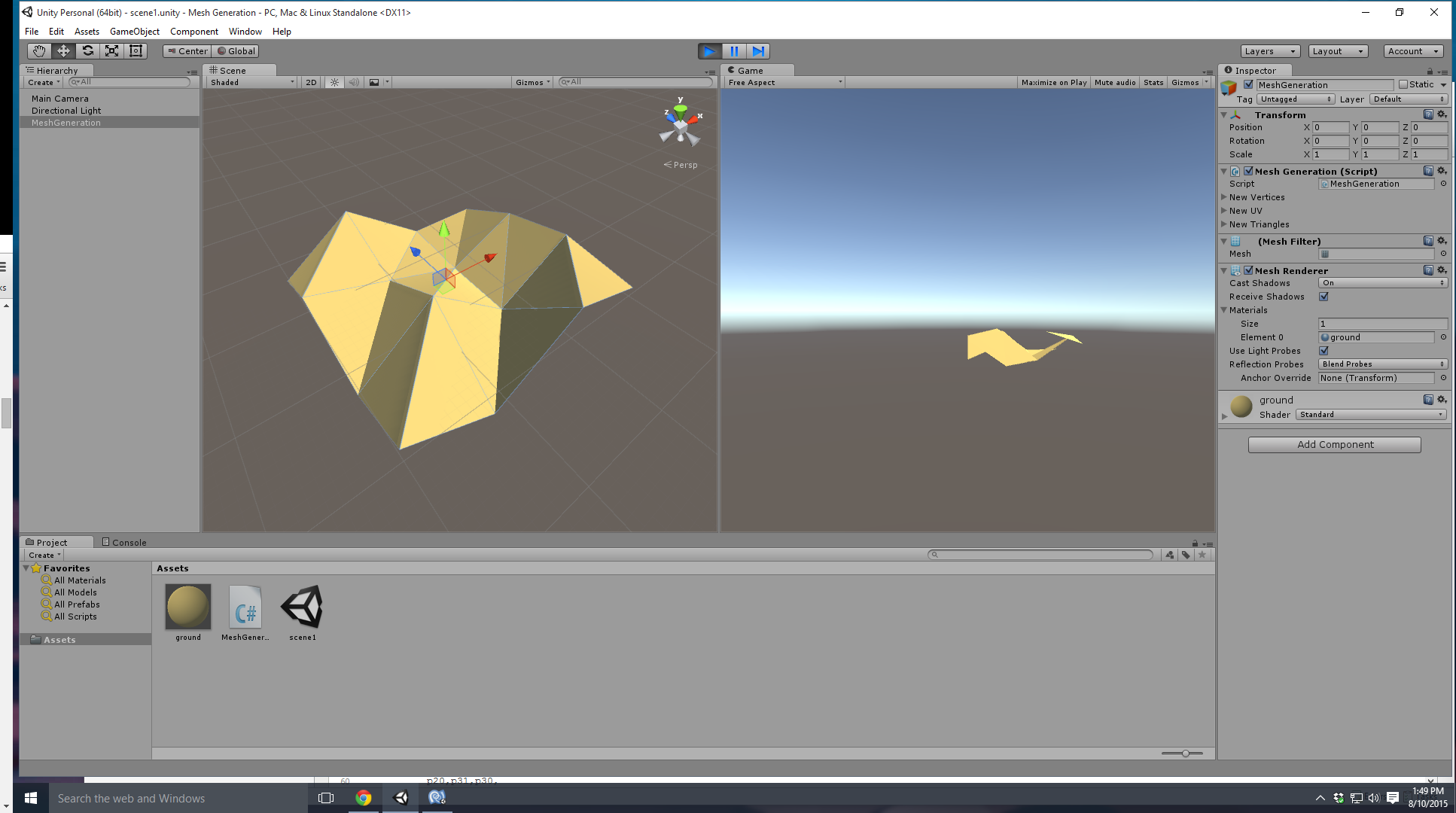Viewport: 1456px width, 813px height.
Task: Open the Shaded draw mode dropdown
Action: pyautogui.click(x=252, y=82)
